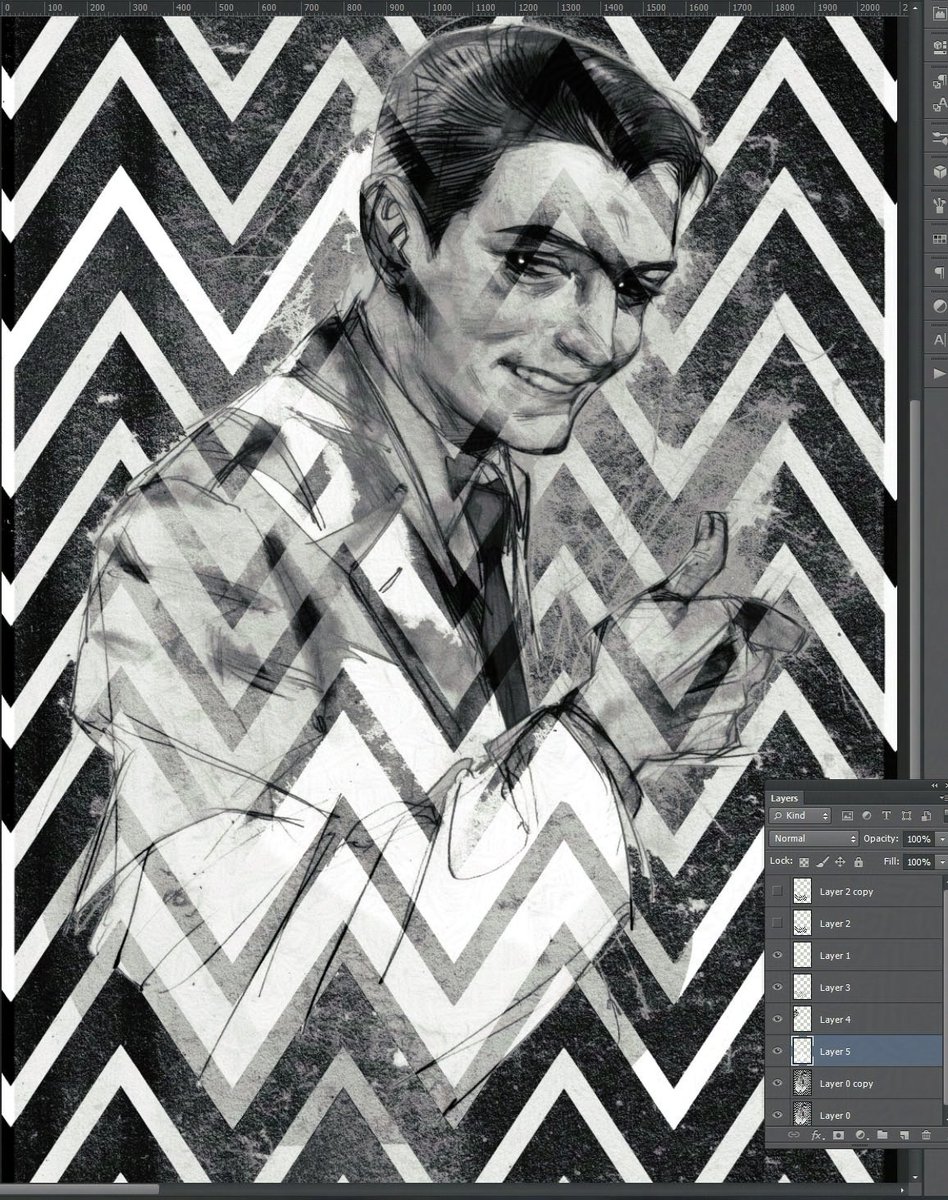Filter layers by type layers icon
Viewport: 948px width, 1200px height.
click(886, 816)
